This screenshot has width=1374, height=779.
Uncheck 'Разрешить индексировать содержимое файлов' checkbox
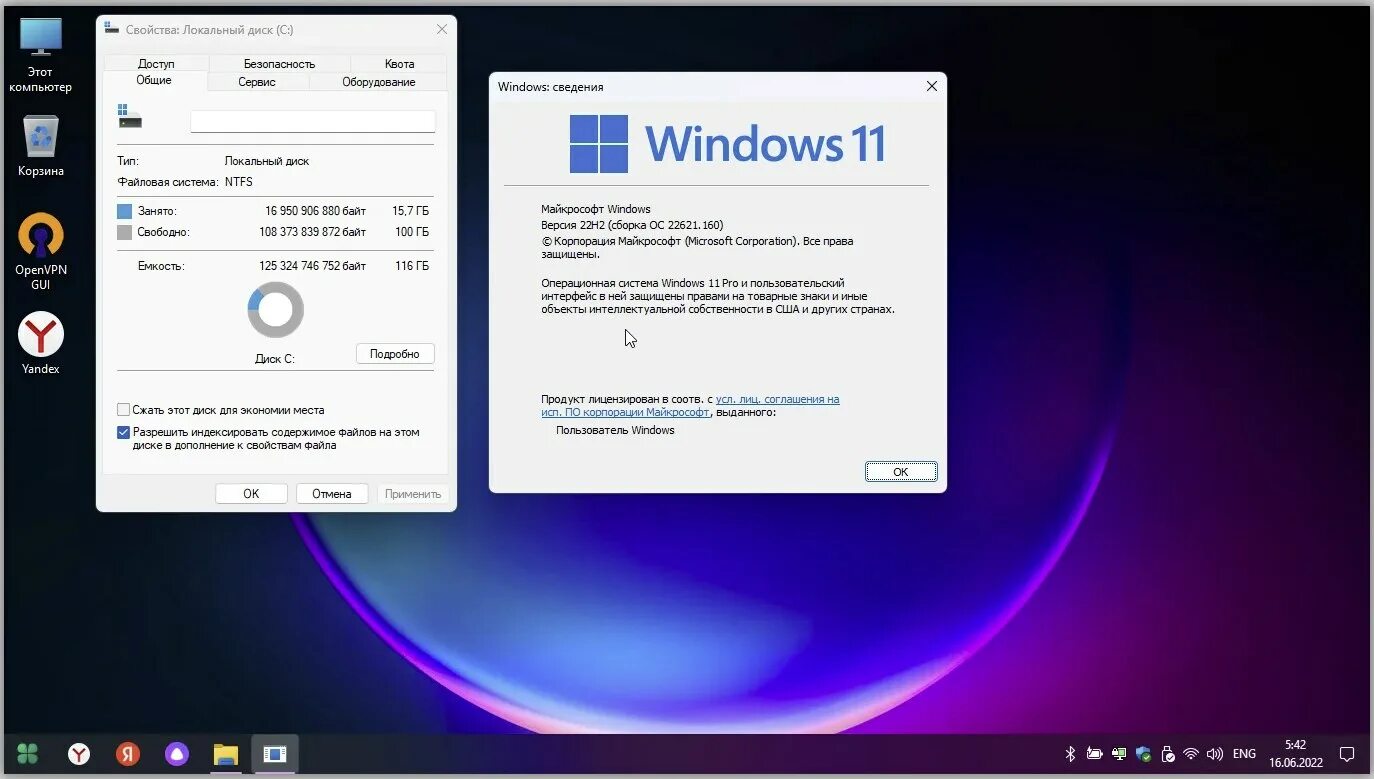point(123,433)
